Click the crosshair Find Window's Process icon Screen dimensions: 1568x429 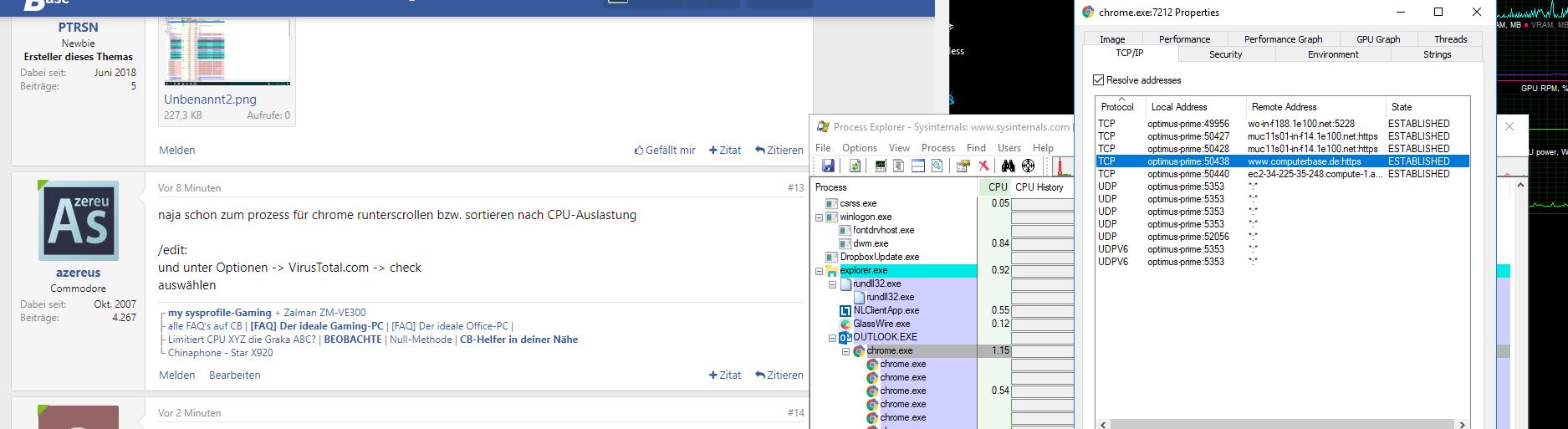click(x=1029, y=166)
